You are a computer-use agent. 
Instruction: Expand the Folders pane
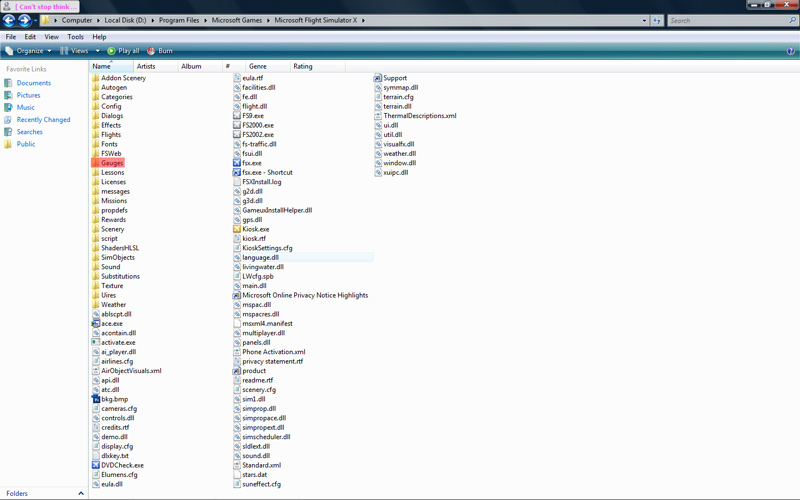pos(81,493)
